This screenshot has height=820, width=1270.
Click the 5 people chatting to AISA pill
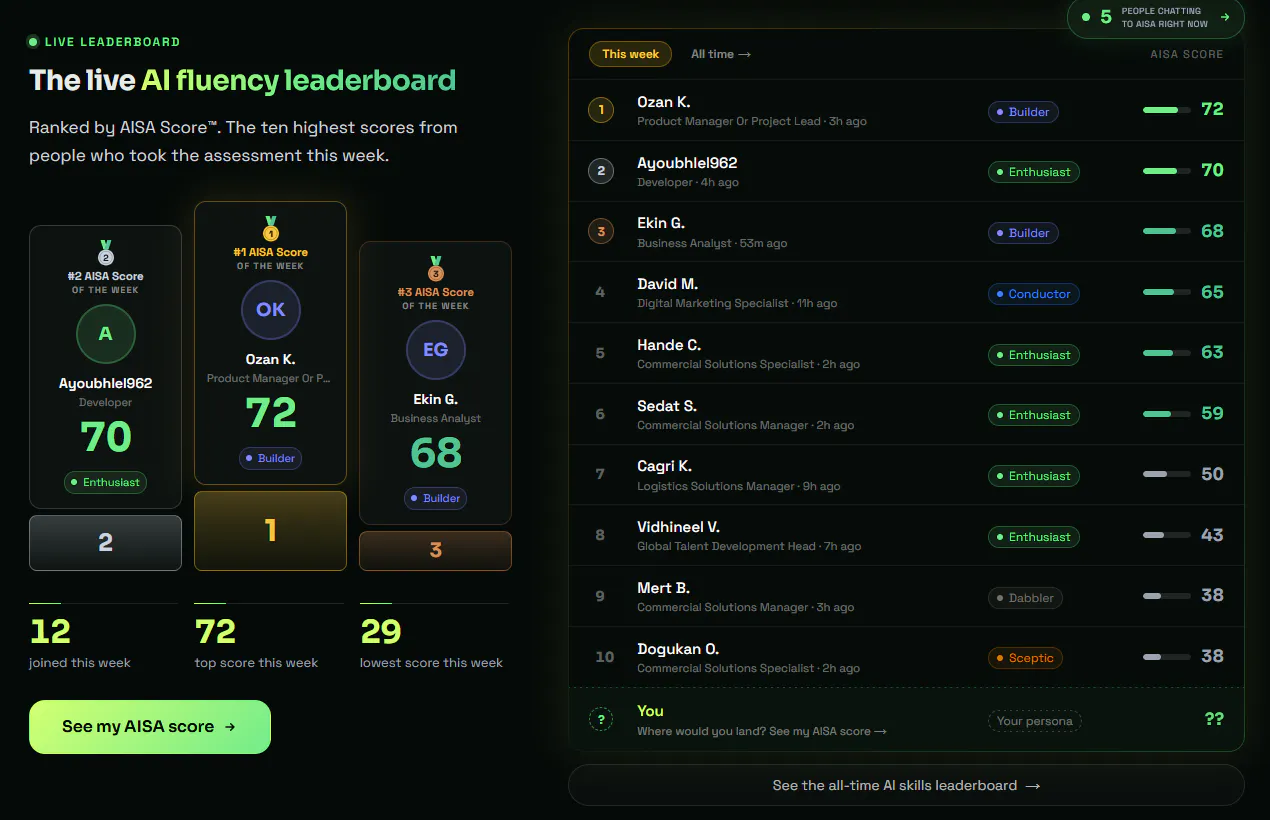click(1156, 17)
